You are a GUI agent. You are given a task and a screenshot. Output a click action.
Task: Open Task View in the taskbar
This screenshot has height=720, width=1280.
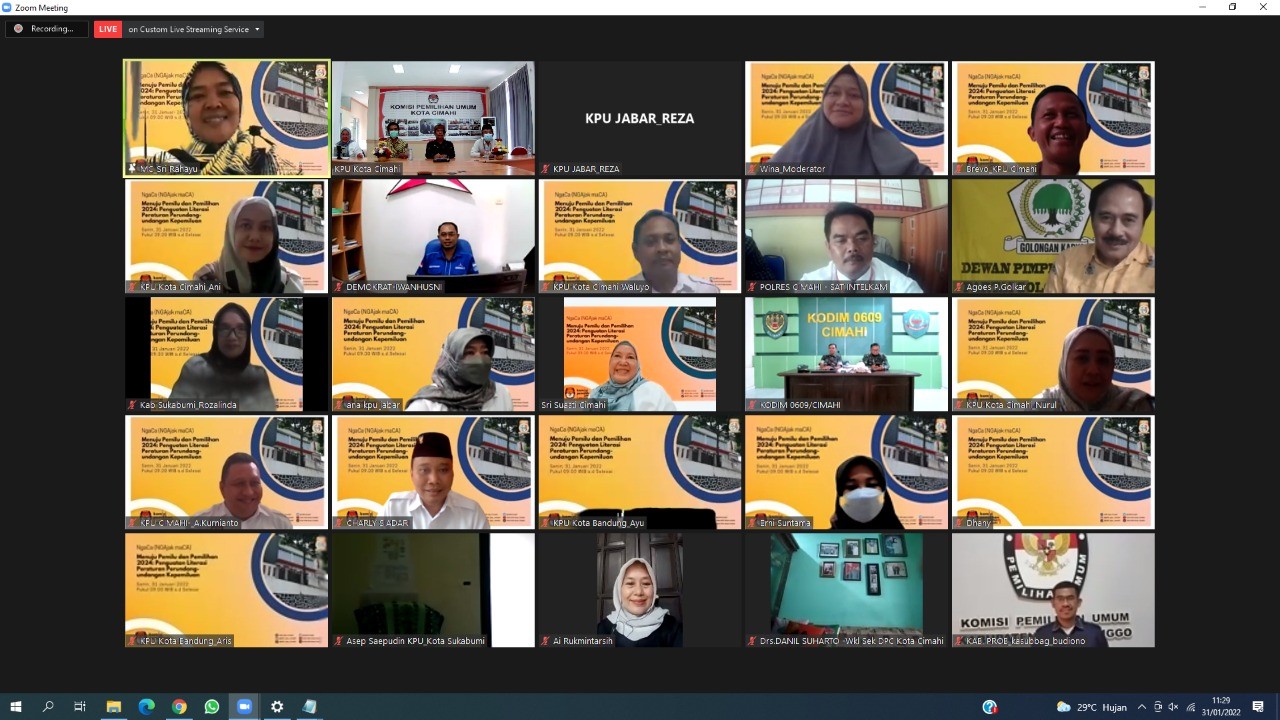[x=80, y=707]
